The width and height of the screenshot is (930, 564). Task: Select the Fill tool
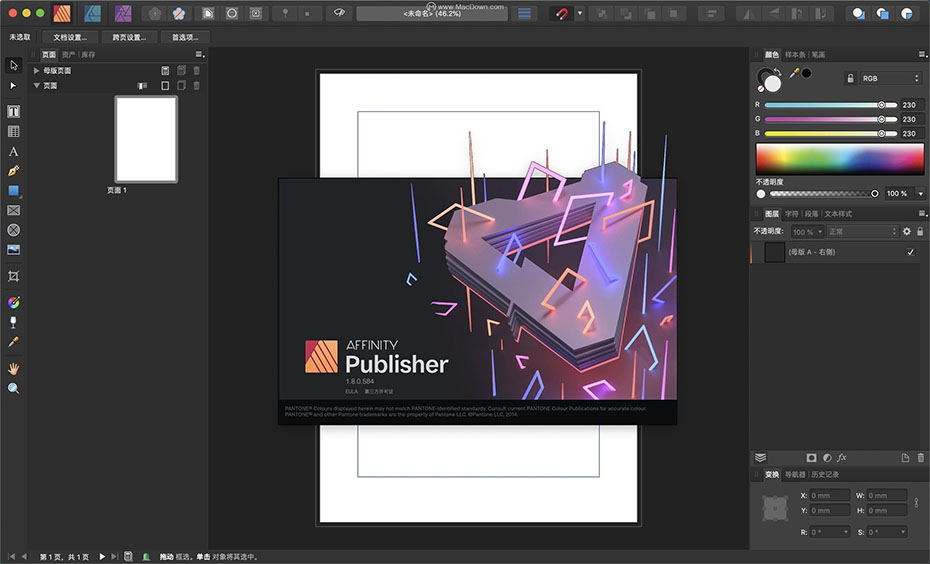pyautogui.click(x=14, y=303)
